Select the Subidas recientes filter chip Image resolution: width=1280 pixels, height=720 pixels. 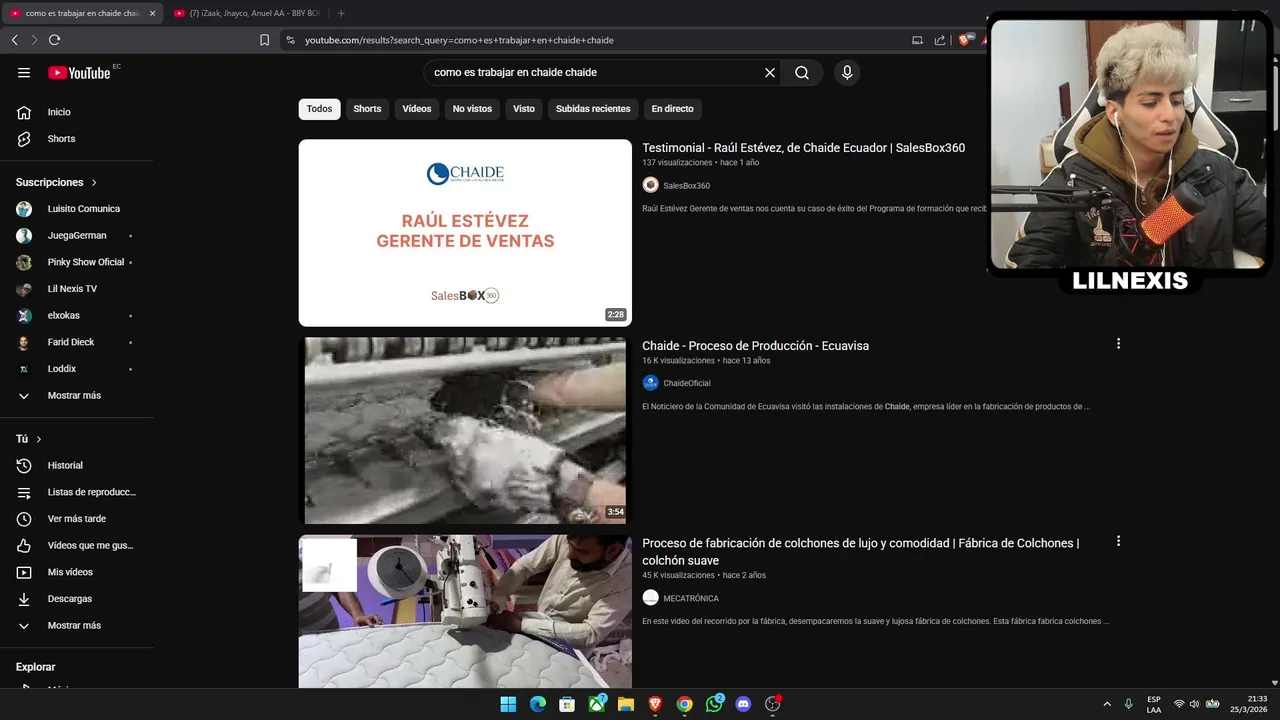pos(593,109)
